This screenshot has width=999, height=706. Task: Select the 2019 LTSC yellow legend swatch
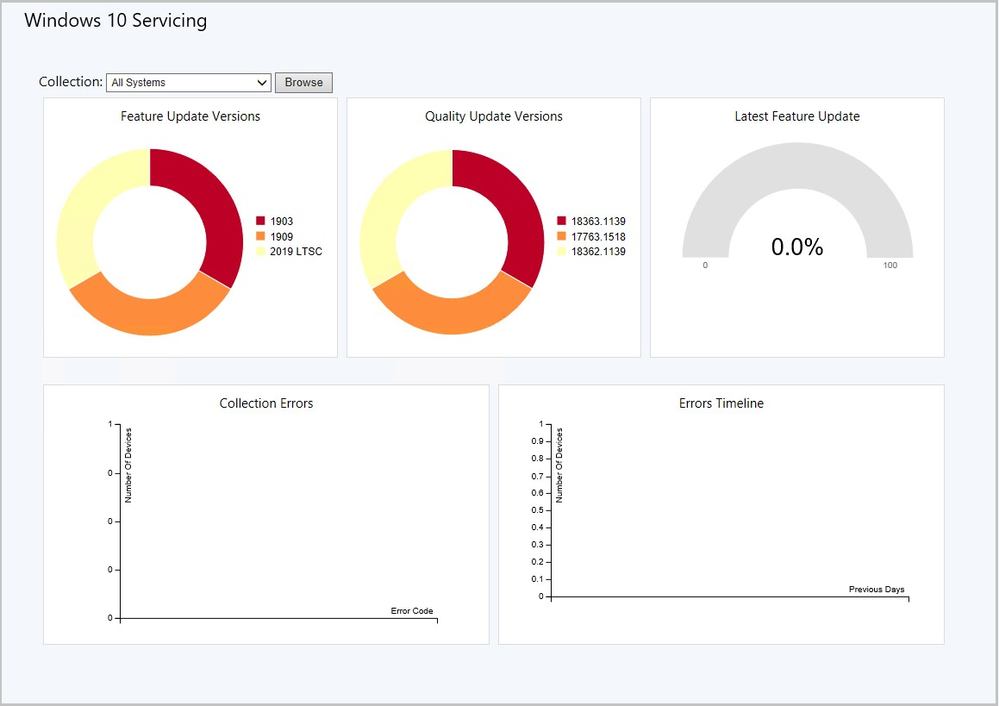(x=261, y=251)
